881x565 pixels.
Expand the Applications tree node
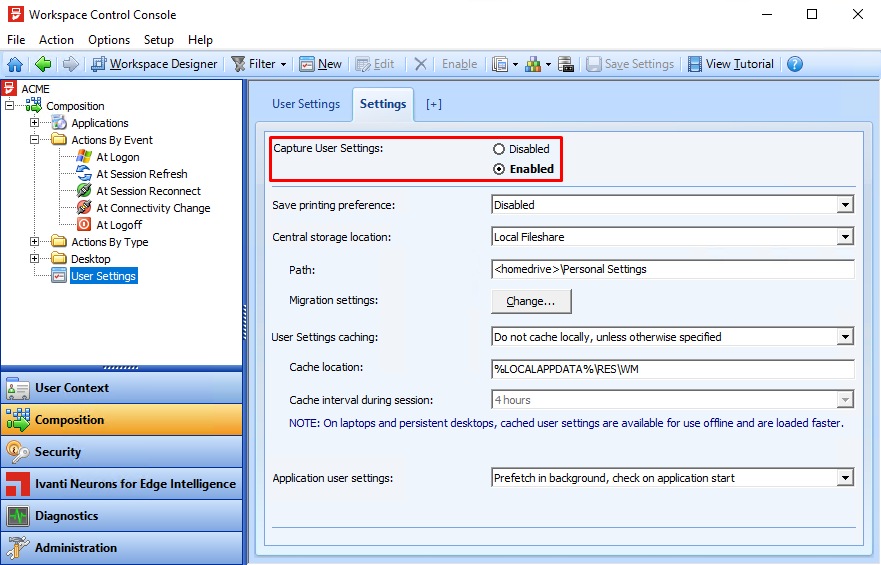(34, 122)
